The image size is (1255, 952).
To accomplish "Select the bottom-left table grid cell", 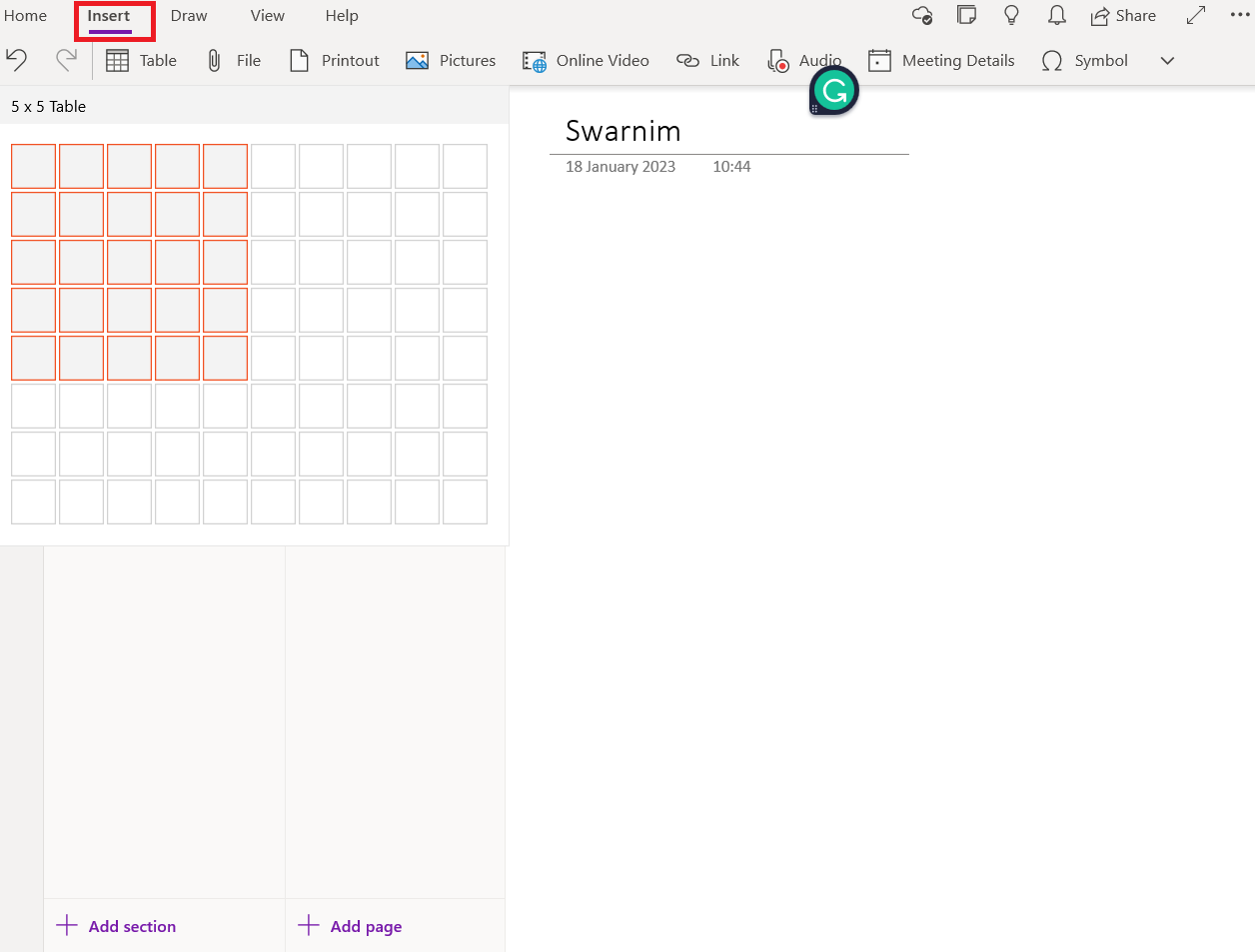I will coord(33,501).
